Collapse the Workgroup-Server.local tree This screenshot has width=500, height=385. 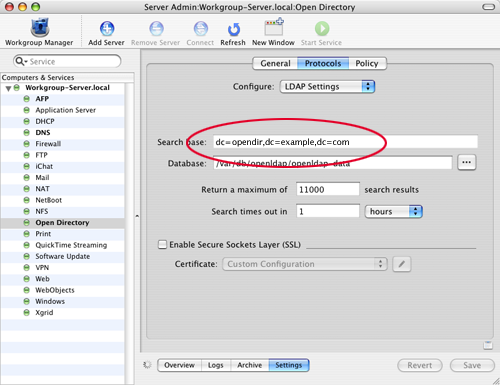click(x=8, y=88)
